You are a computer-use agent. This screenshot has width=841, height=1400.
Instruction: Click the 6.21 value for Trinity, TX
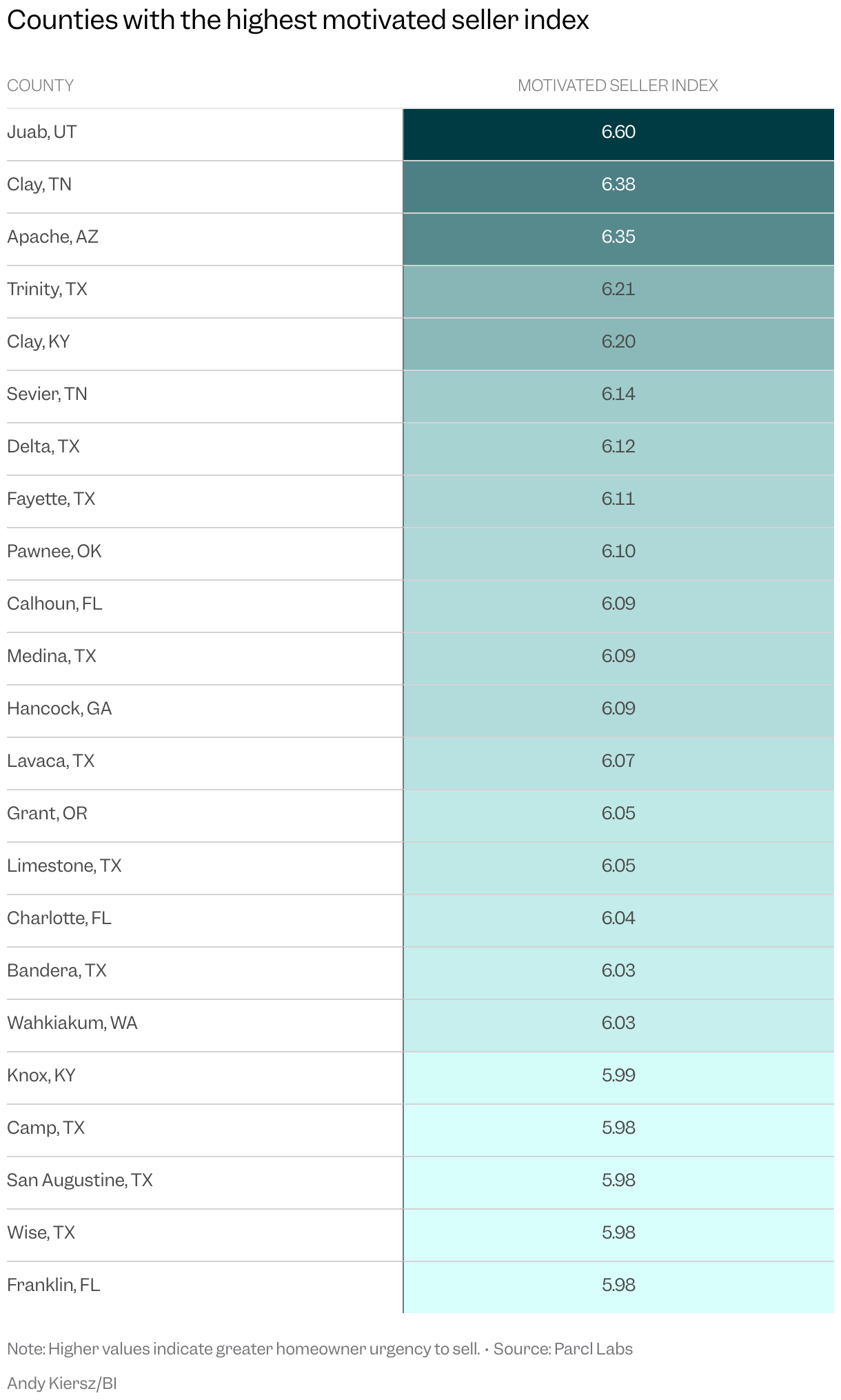click(618, 289)
